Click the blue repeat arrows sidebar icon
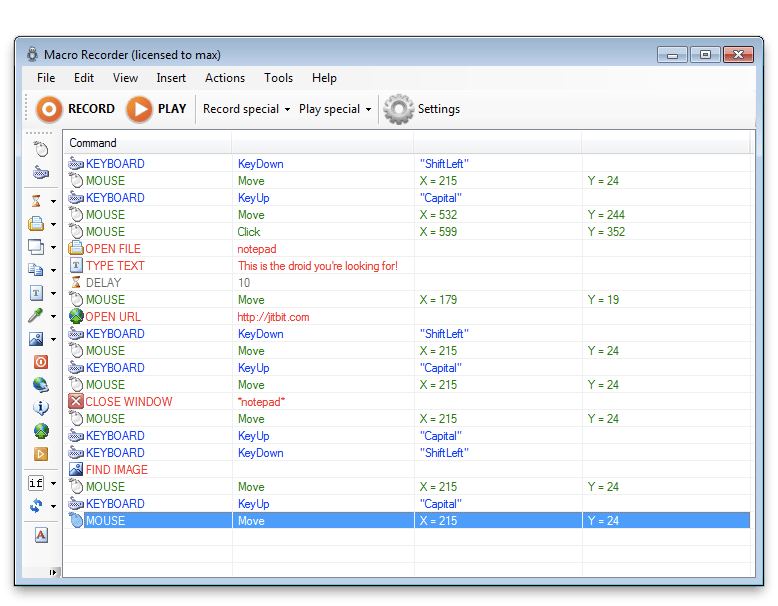The width and height of the screenshot is (778, 606). point(37,506)
